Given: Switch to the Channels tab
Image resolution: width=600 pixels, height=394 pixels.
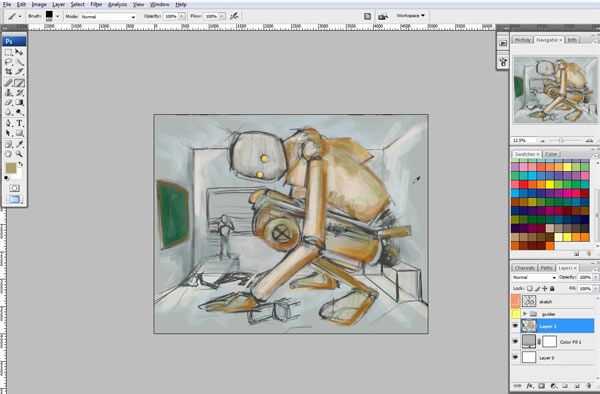Looking at the screenshot, I should [525, 268].
